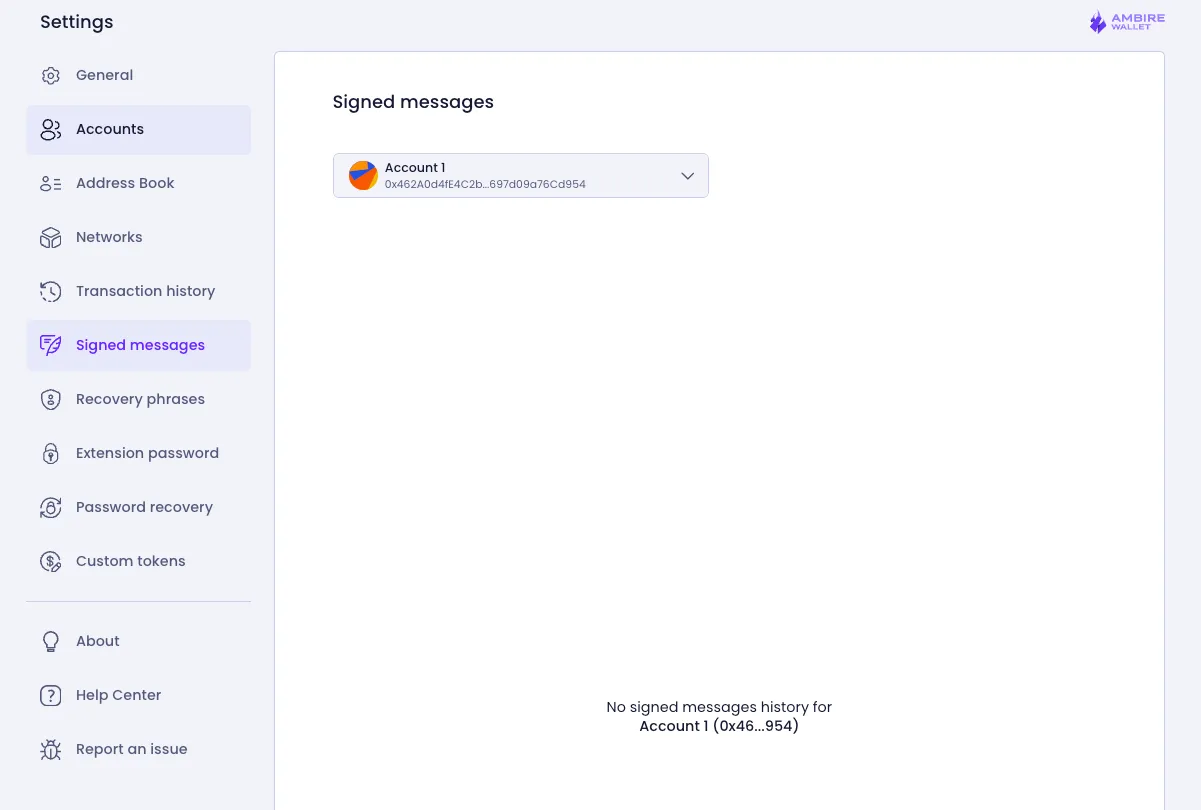Click the Report an issue link

pyautogui.click(x=131, y=749)
